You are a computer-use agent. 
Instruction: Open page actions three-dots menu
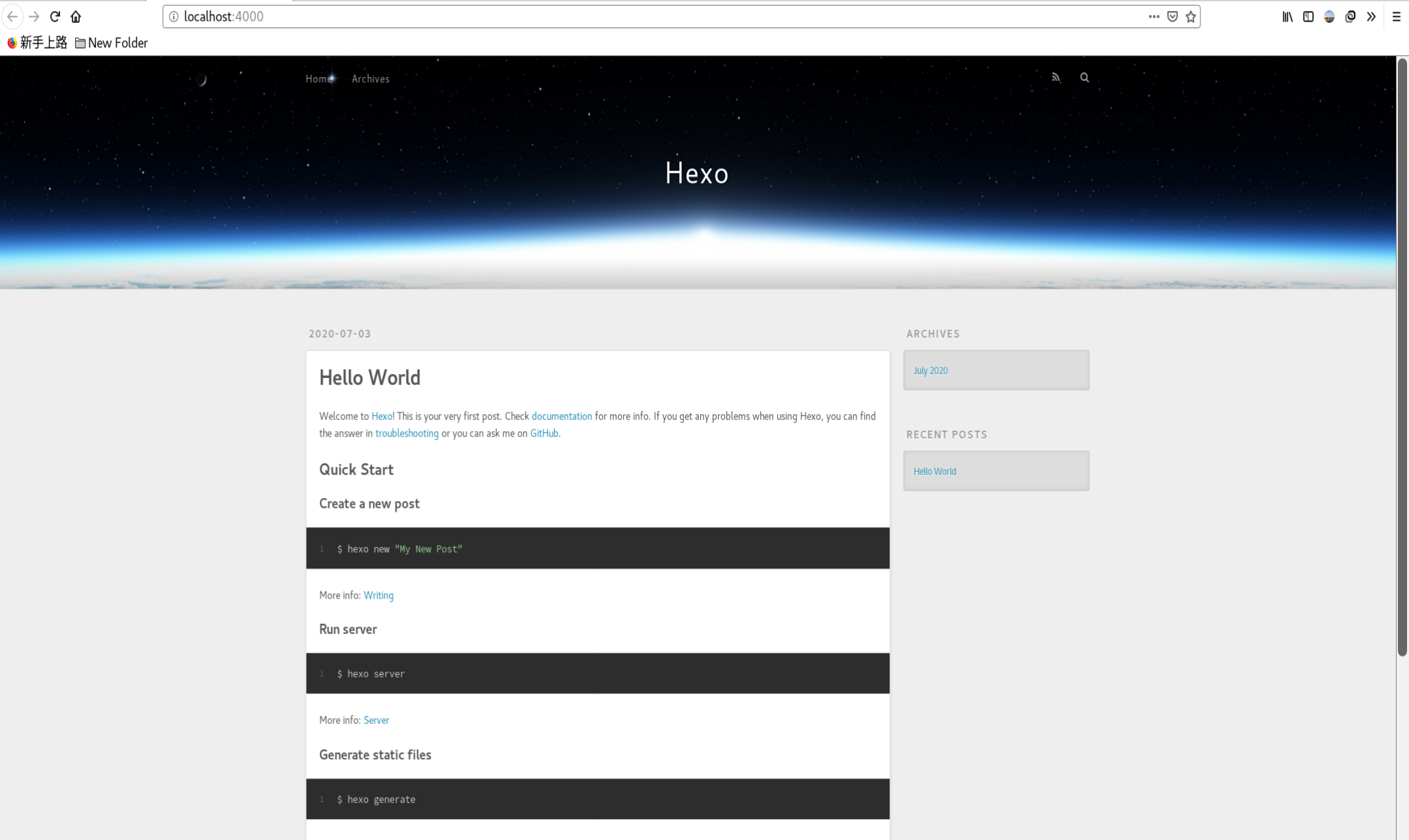tap(1153, 17)
